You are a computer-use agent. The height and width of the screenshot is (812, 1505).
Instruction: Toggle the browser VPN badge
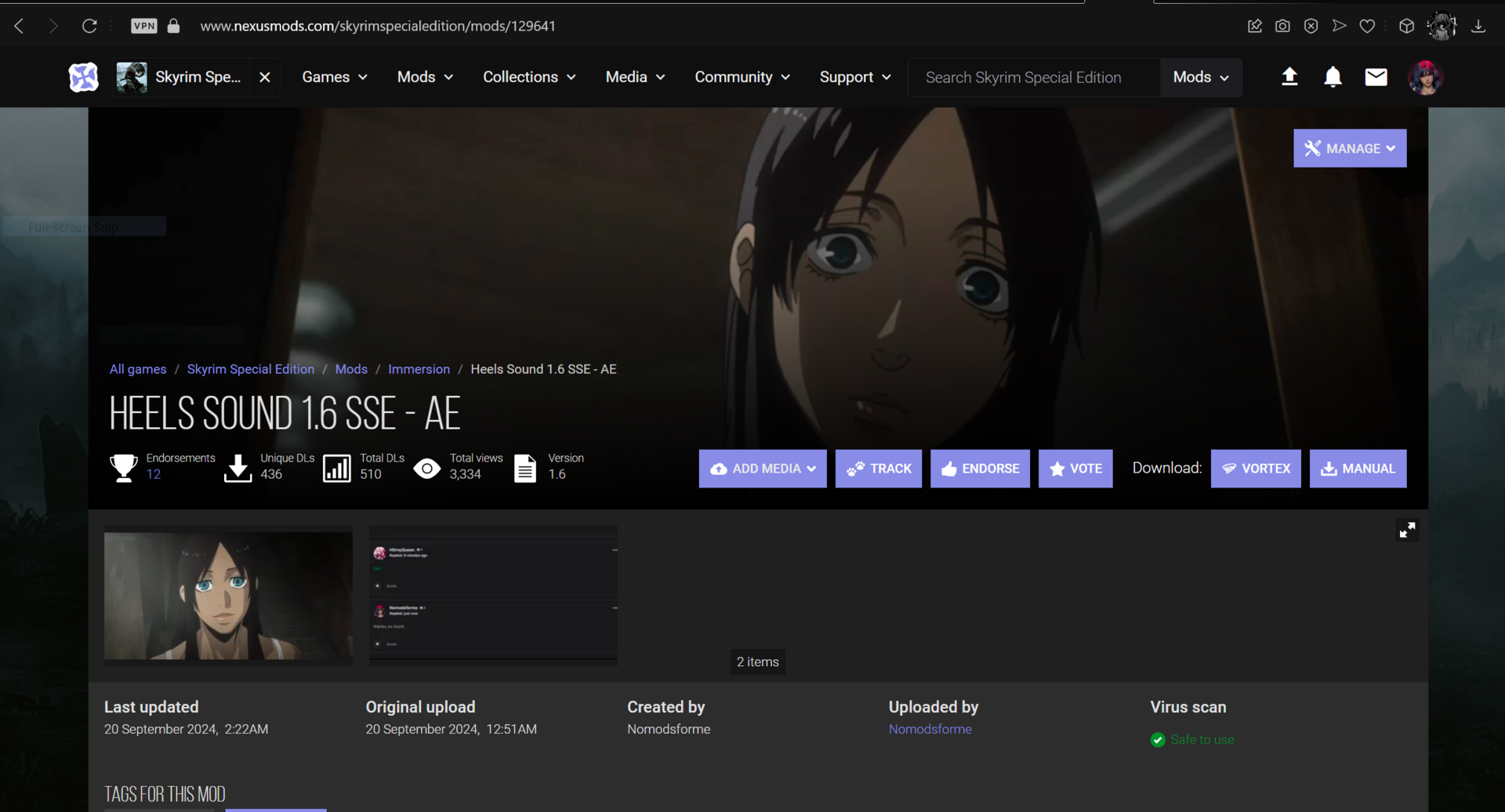pyautogui.click(x=144, y=26)
